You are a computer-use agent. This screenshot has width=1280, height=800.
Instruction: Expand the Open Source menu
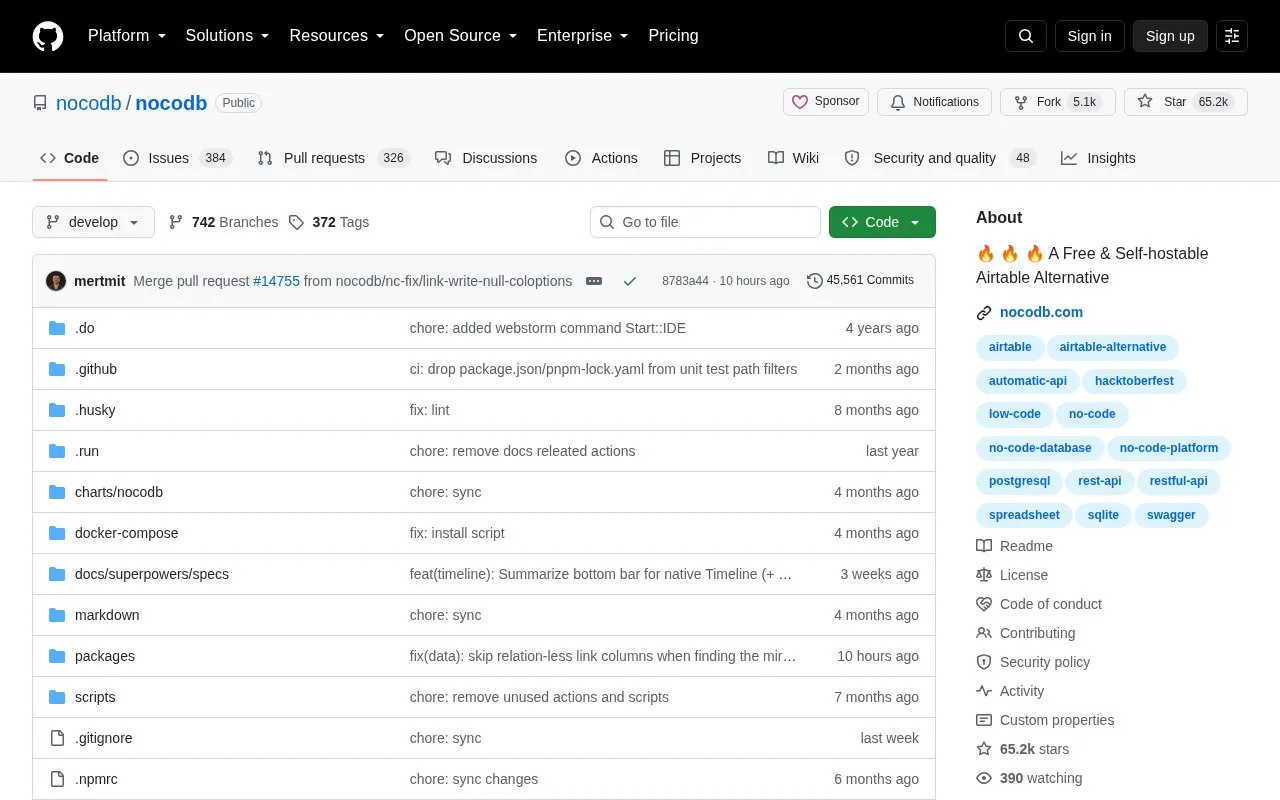(461, 36)
